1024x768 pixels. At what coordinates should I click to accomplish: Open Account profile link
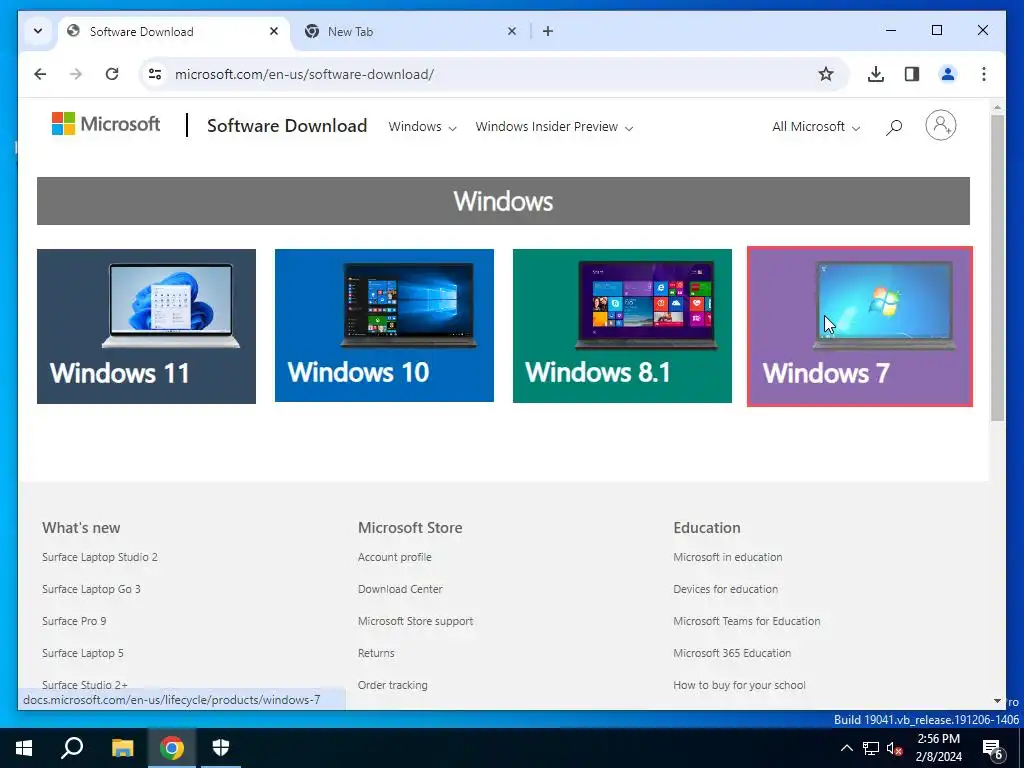pyautogui.click(x=394, y=557)
